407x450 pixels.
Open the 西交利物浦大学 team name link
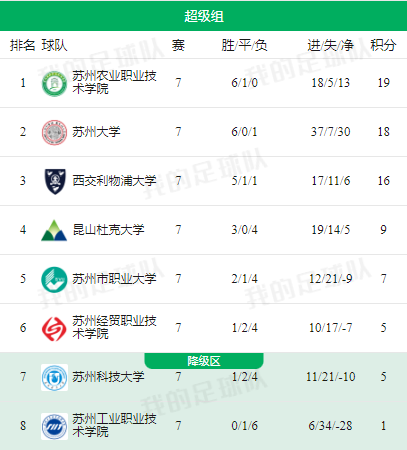(114, 181)
